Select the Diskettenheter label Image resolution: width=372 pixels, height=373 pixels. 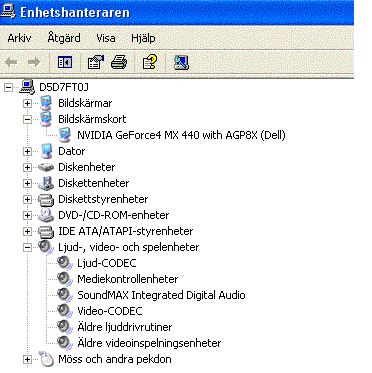(94, 183)
